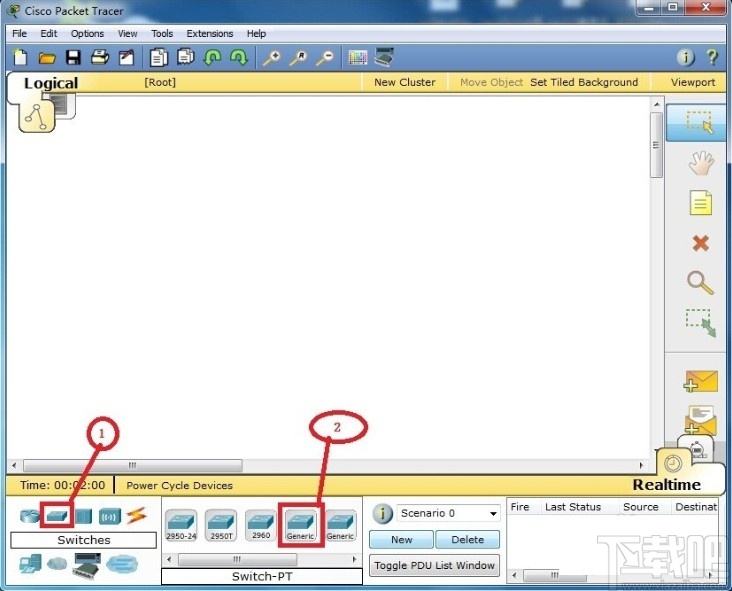
Task: Click Set Tiled Background
Action: (x=584, y=82)
